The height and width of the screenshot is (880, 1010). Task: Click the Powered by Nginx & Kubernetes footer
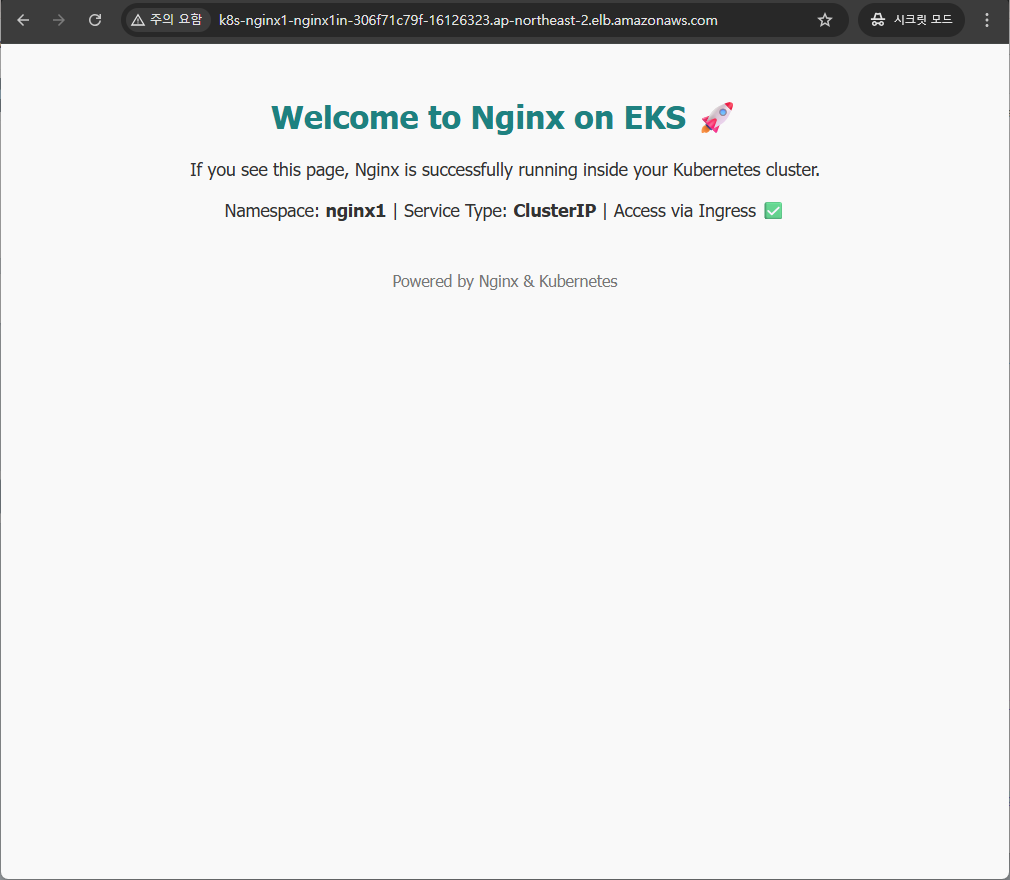point(505,282)
